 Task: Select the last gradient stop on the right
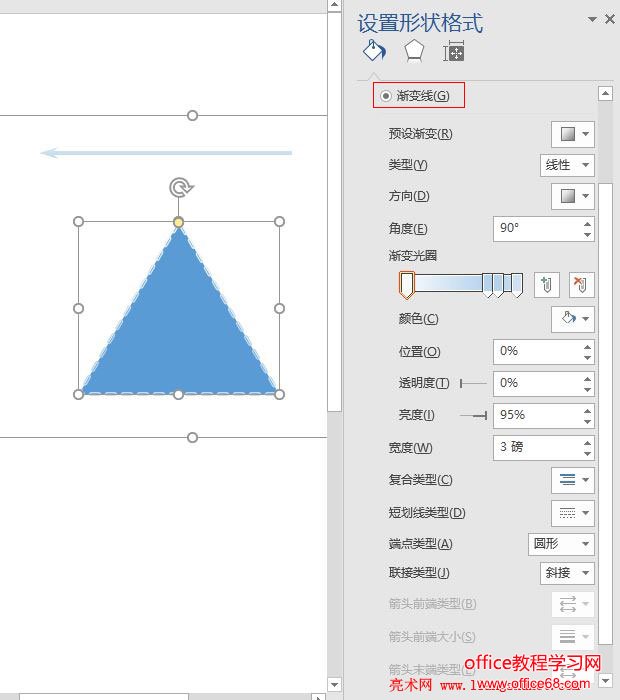point(517,285)
